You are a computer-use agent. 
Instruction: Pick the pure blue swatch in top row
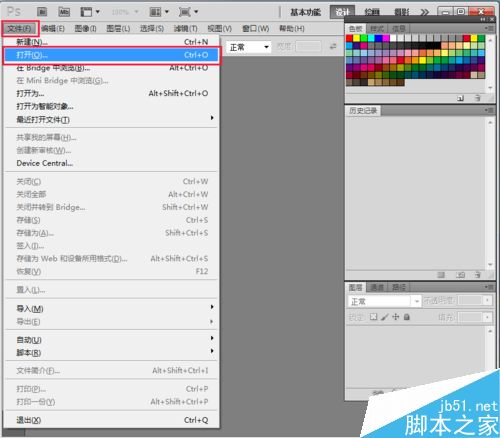pos(379,38)
